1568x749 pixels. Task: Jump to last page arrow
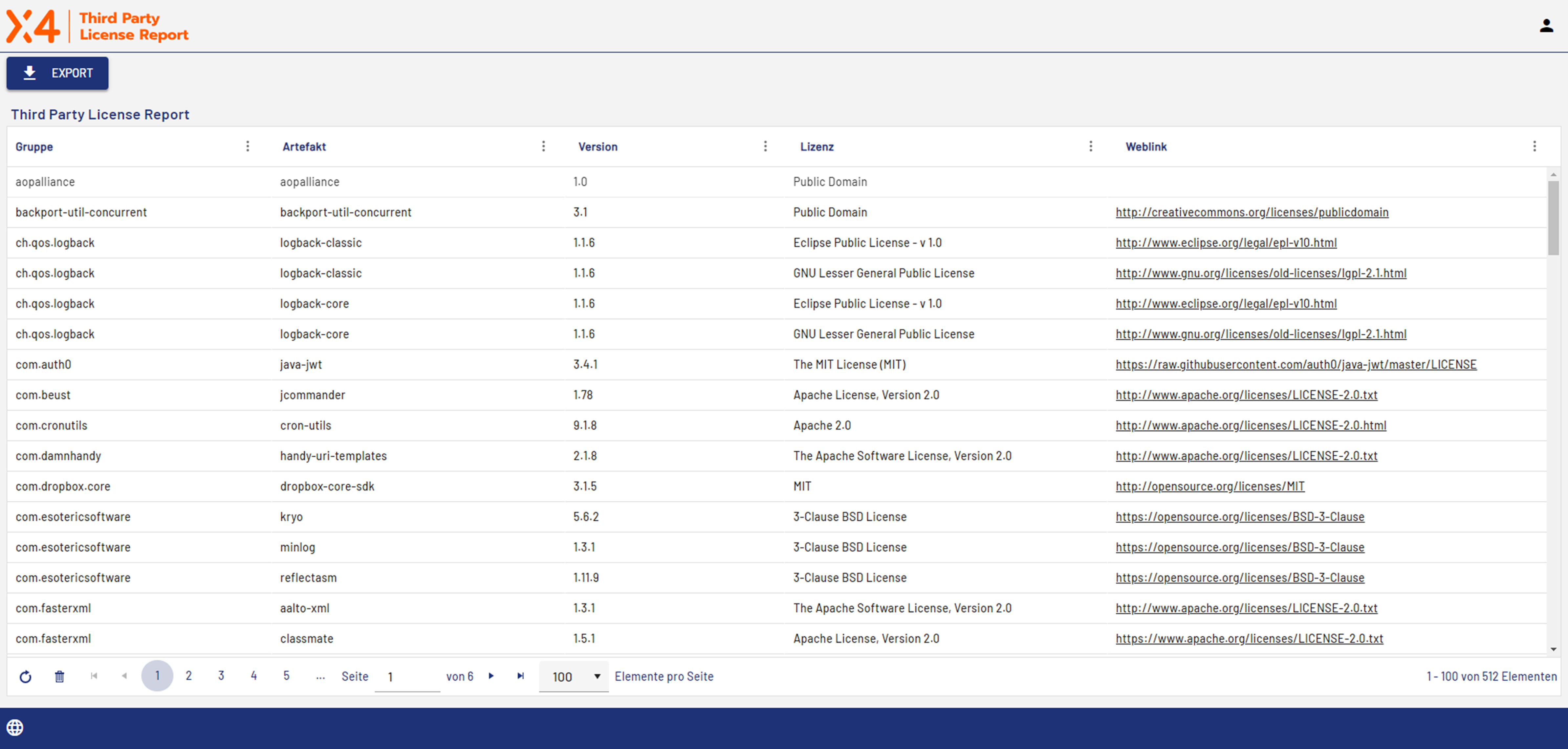pos(520,676)
